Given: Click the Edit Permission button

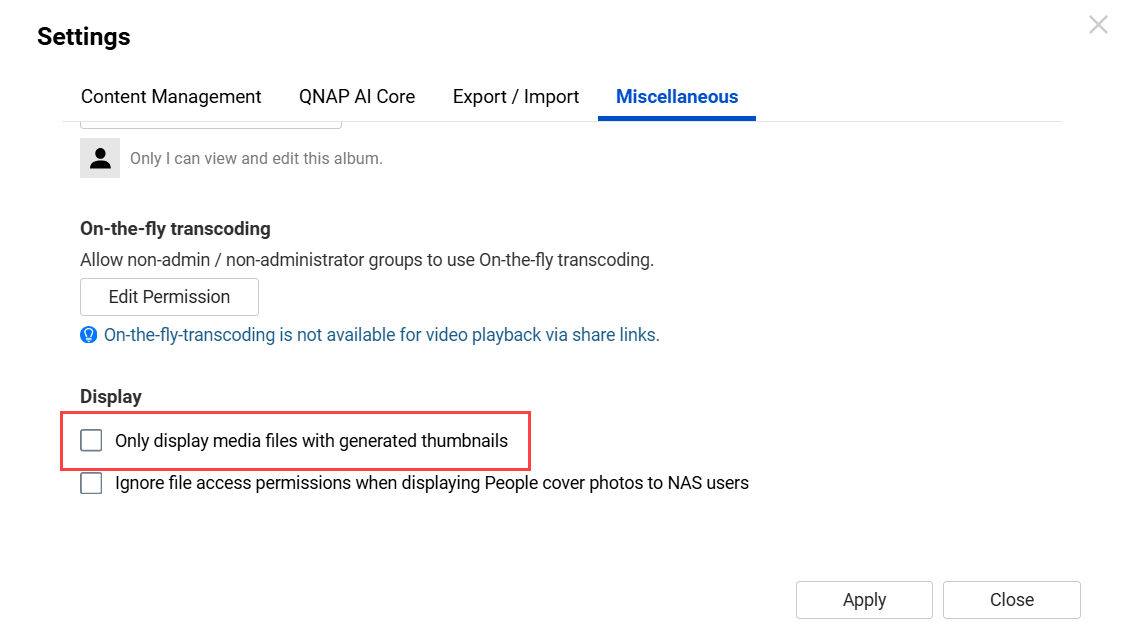Looking at the screenshot, I should coord(169,297).
